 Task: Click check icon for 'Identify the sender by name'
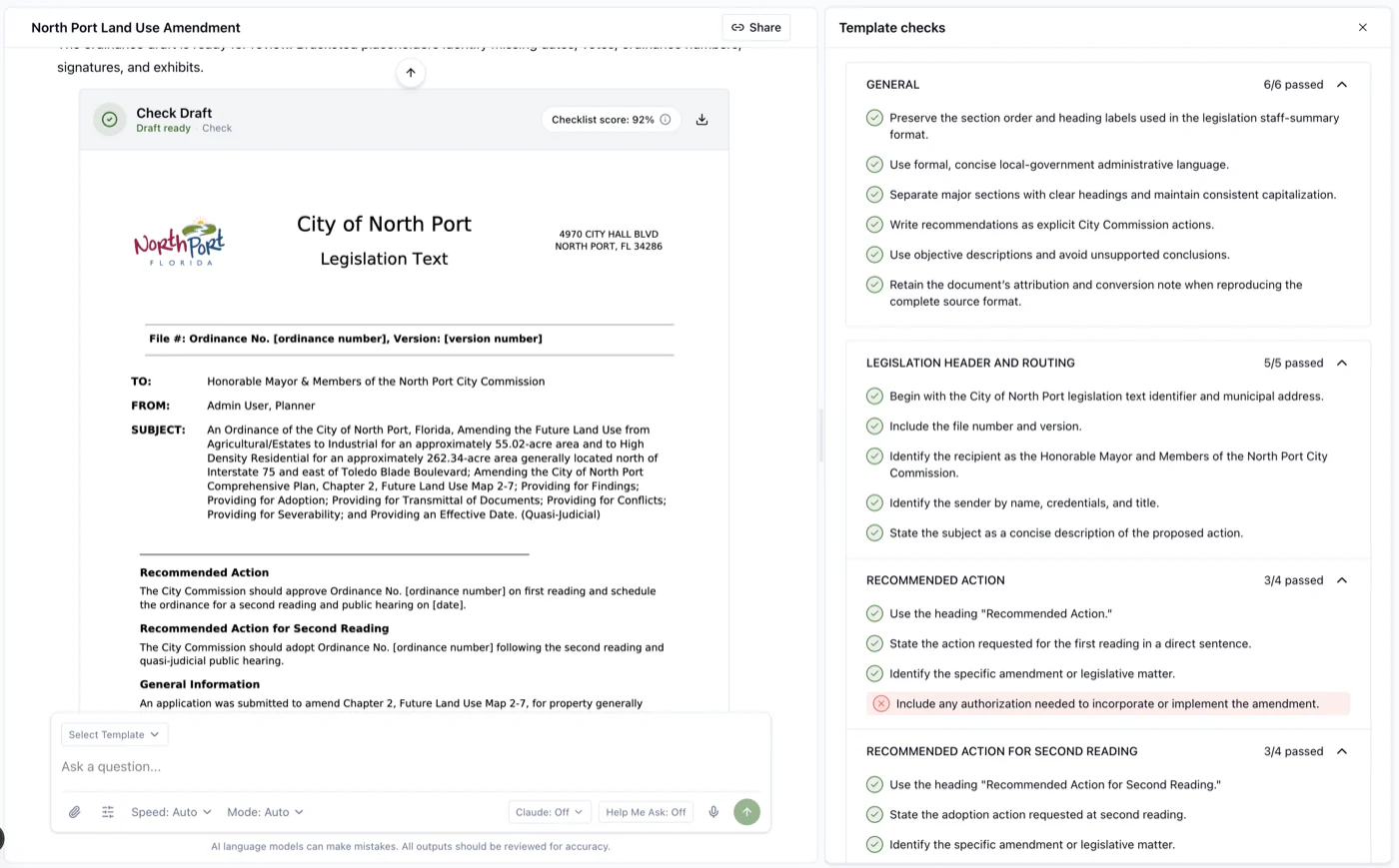click(874, 503)
